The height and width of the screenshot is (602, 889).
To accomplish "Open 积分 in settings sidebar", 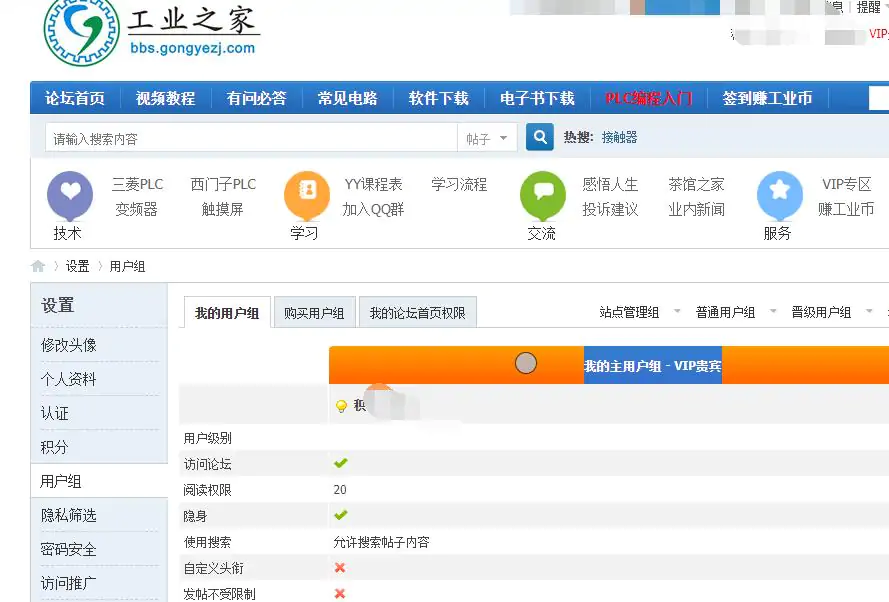I will [x=54, y=447].
